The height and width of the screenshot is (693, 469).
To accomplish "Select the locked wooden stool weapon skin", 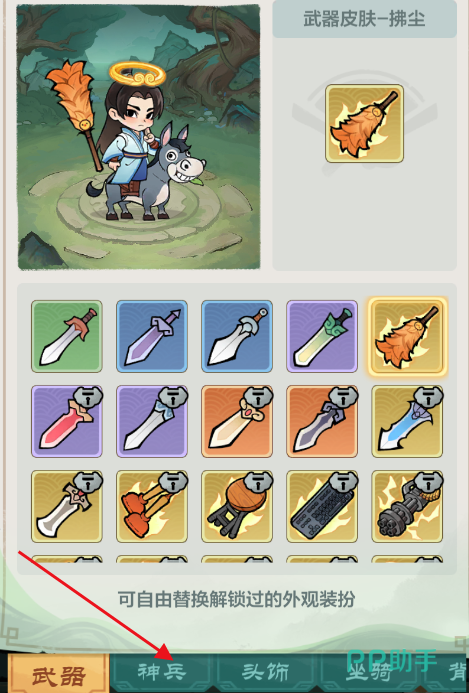I will [237, 506].
